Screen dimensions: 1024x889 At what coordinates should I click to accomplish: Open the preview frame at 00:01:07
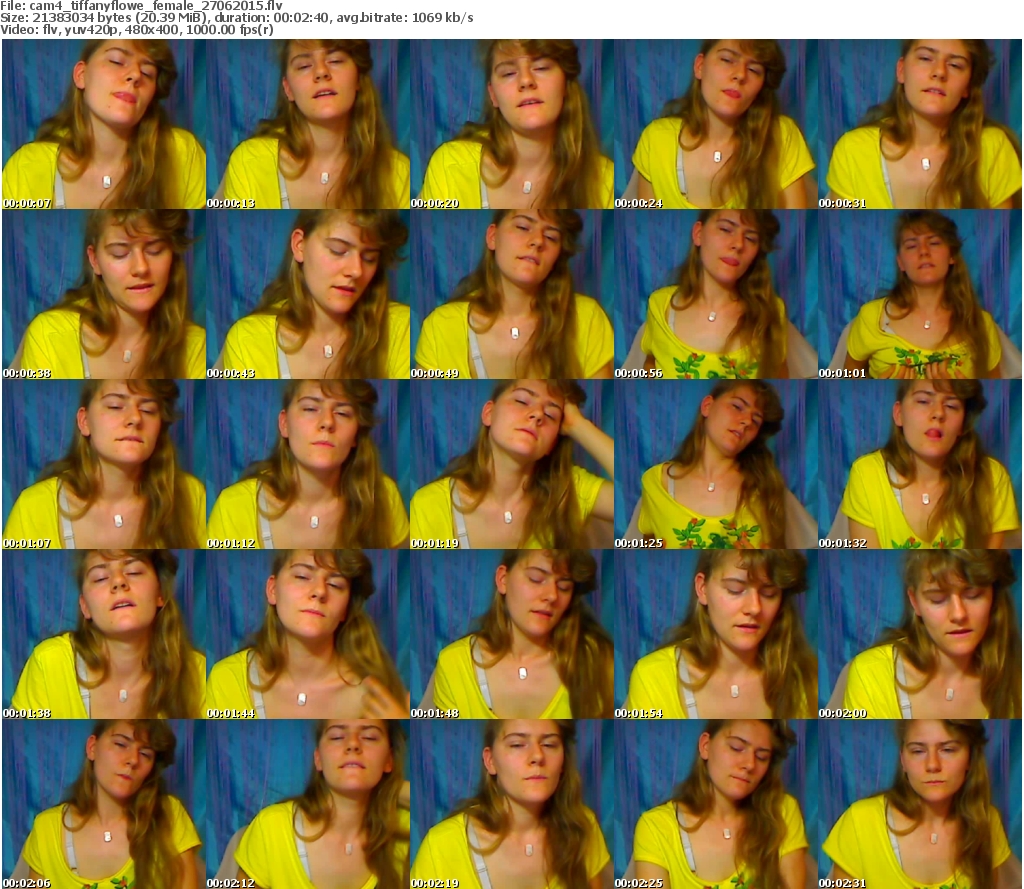104,464
